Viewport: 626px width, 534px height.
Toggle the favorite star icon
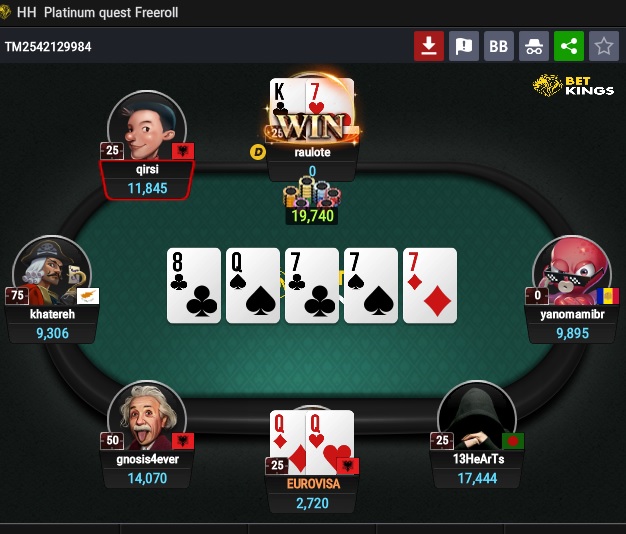tap(604, 46)
